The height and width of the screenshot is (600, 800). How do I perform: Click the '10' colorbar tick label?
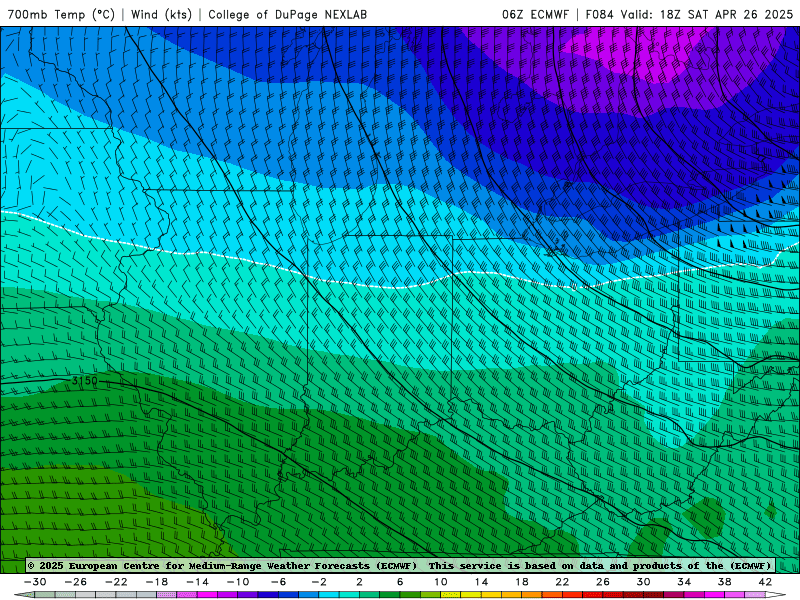point(440,582)
